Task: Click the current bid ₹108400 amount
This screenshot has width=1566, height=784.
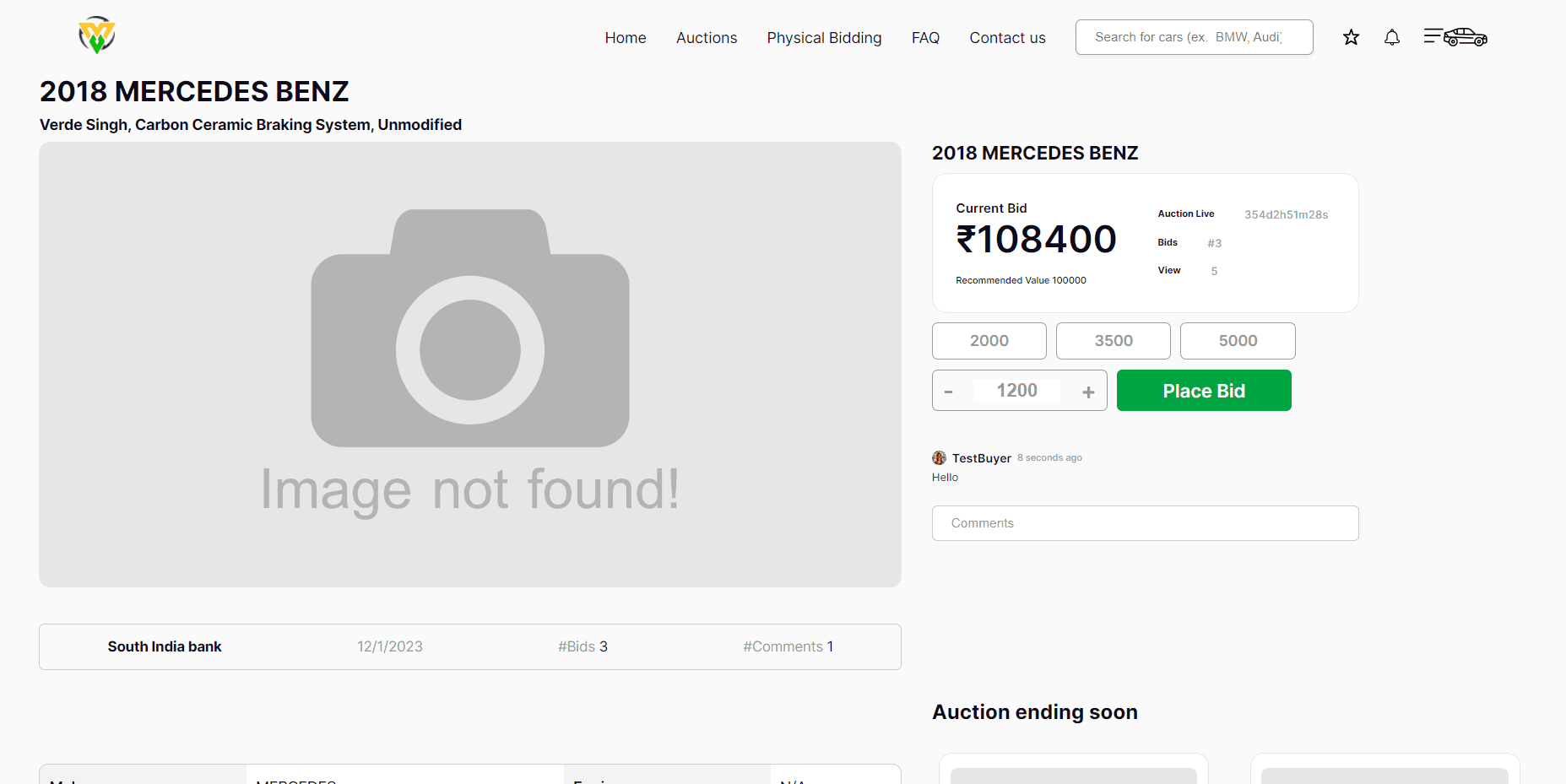Action: (1036, 240)
